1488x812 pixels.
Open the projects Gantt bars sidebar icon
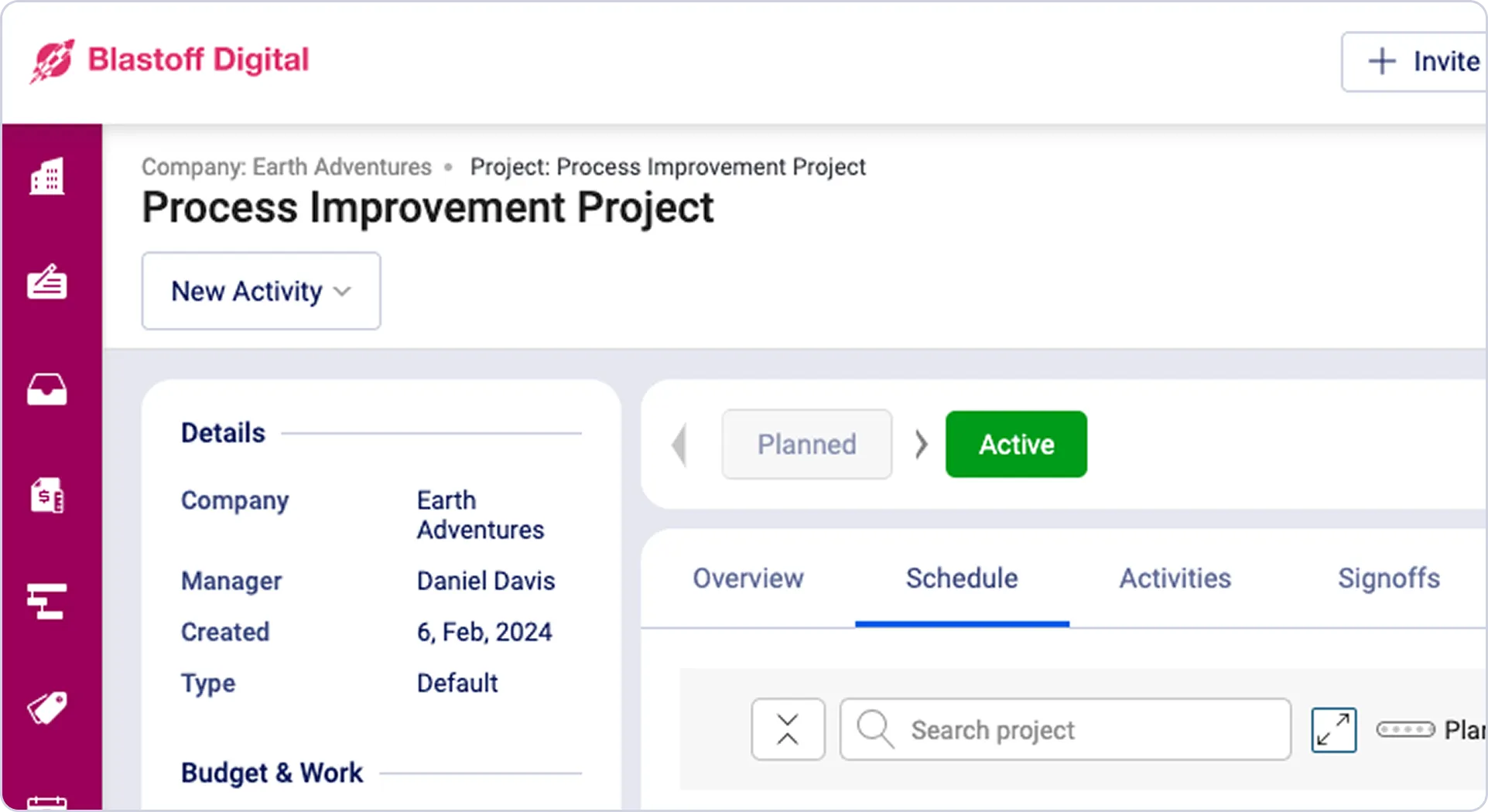(47, 602)
